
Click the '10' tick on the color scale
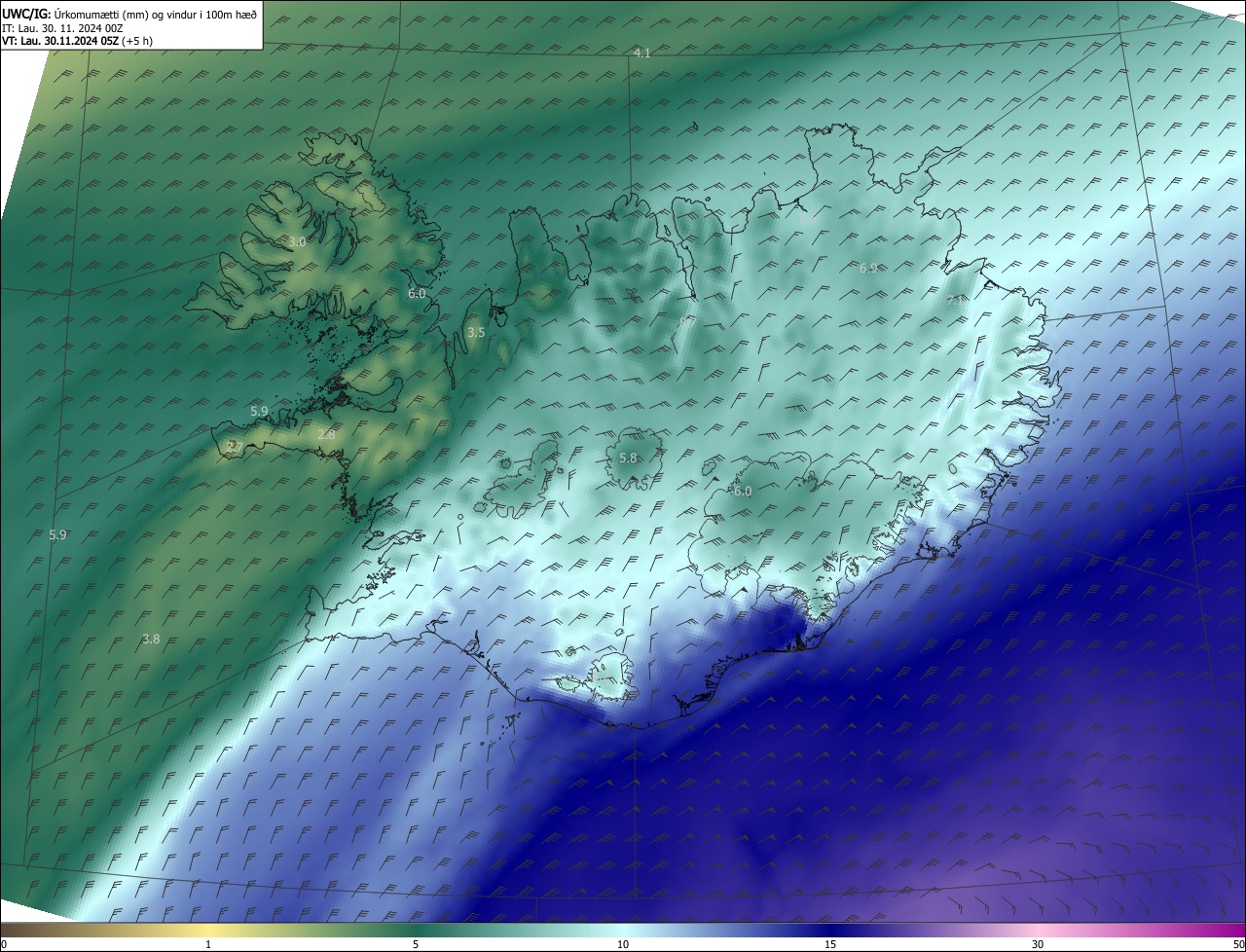(x=623, y=945)
